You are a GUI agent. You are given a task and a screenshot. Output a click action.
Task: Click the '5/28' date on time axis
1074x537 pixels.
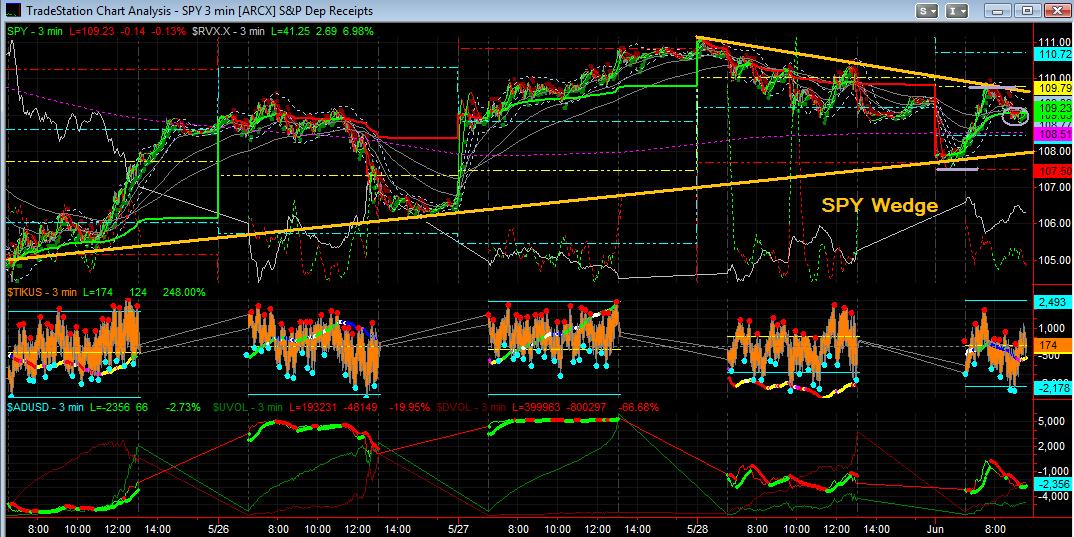click(x=697, y=529)
